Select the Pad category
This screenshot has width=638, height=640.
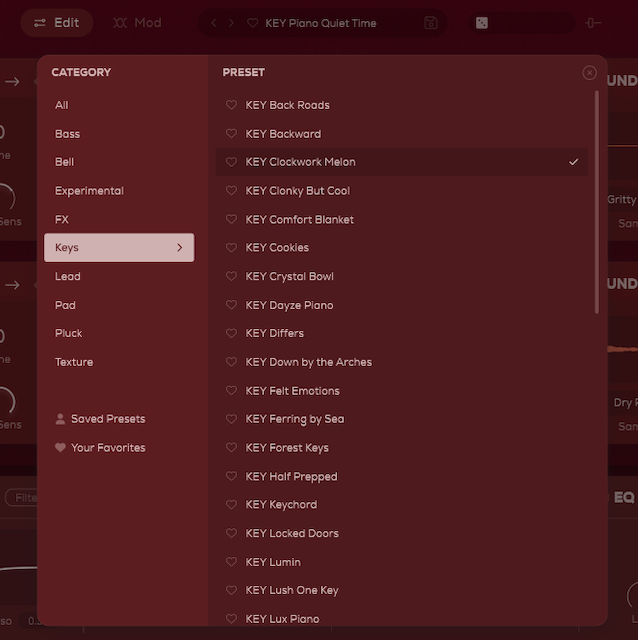[x=65, y=305]
